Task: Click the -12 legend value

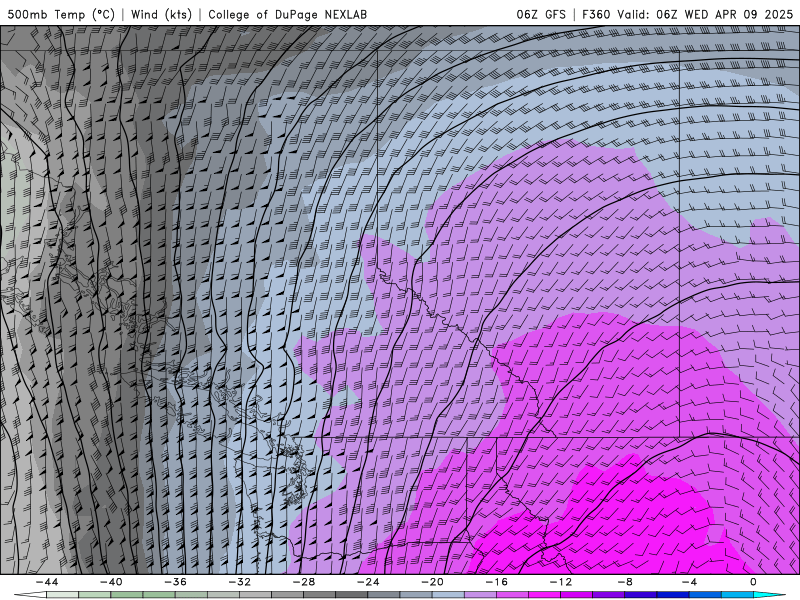Action: [x=561, y=582]
